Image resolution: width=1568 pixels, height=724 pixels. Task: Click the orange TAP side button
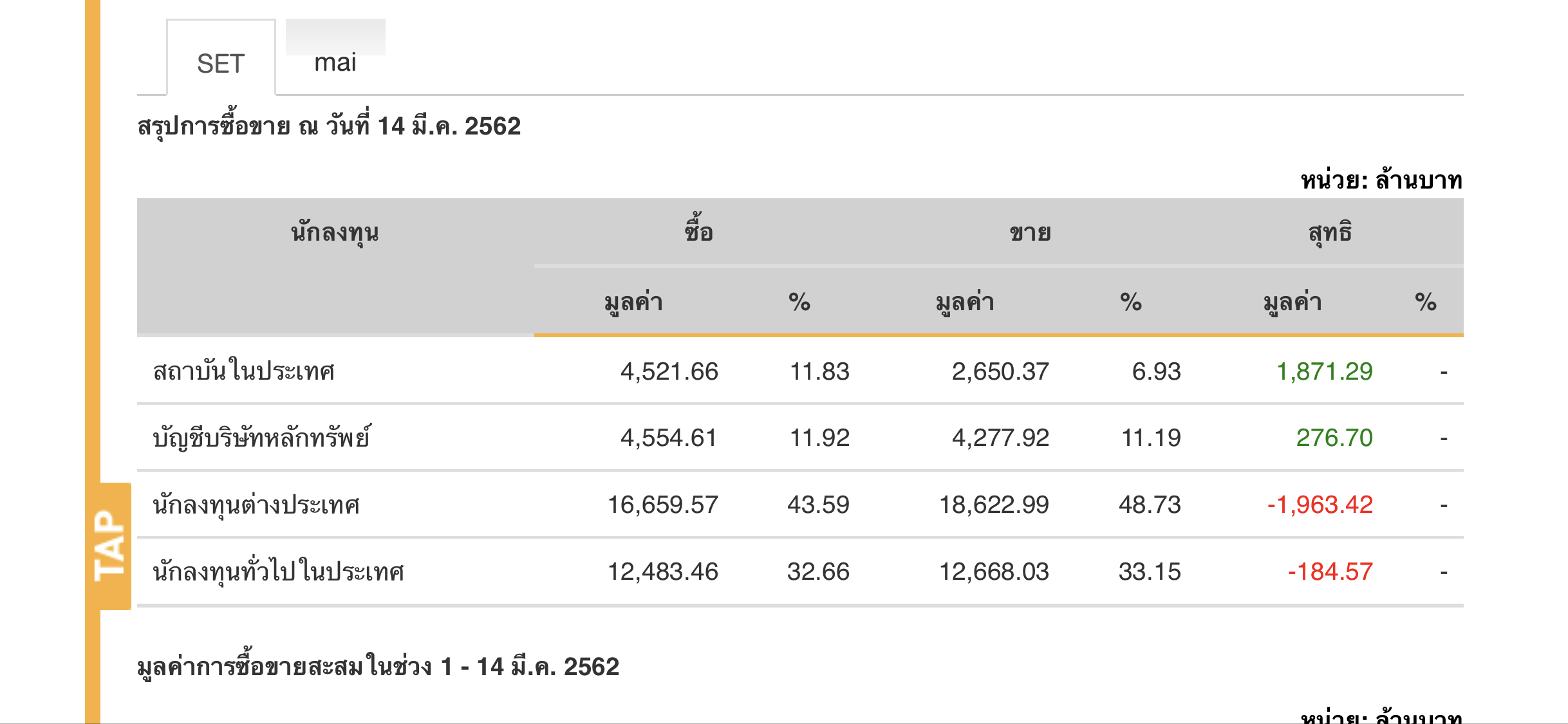(x=109, y=545)
